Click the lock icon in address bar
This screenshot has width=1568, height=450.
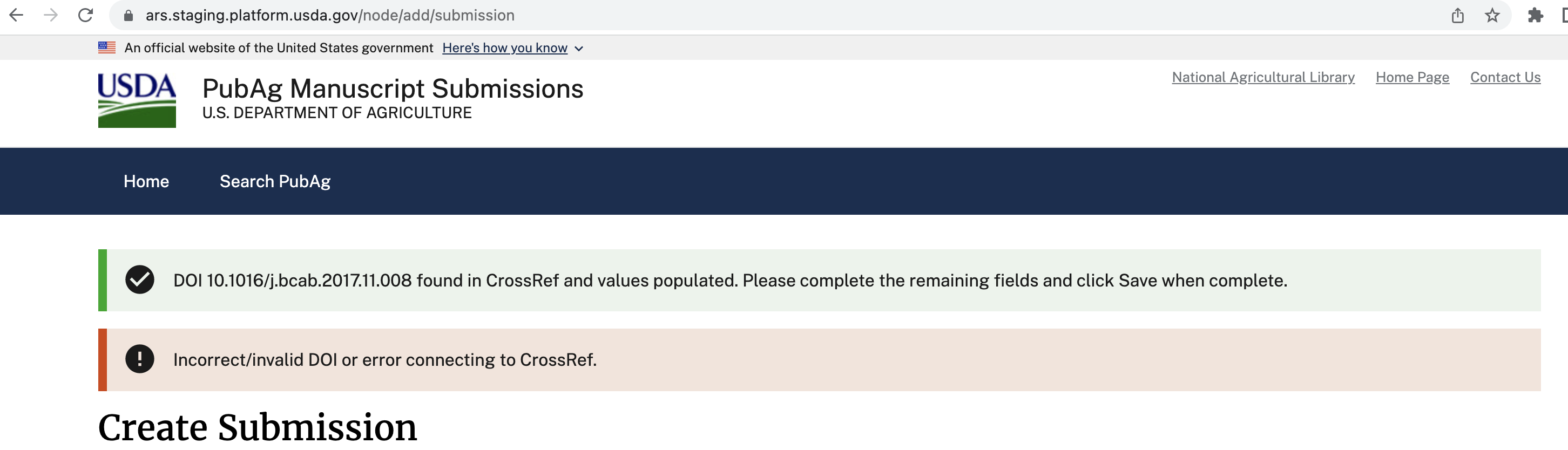tap(129, 15)
